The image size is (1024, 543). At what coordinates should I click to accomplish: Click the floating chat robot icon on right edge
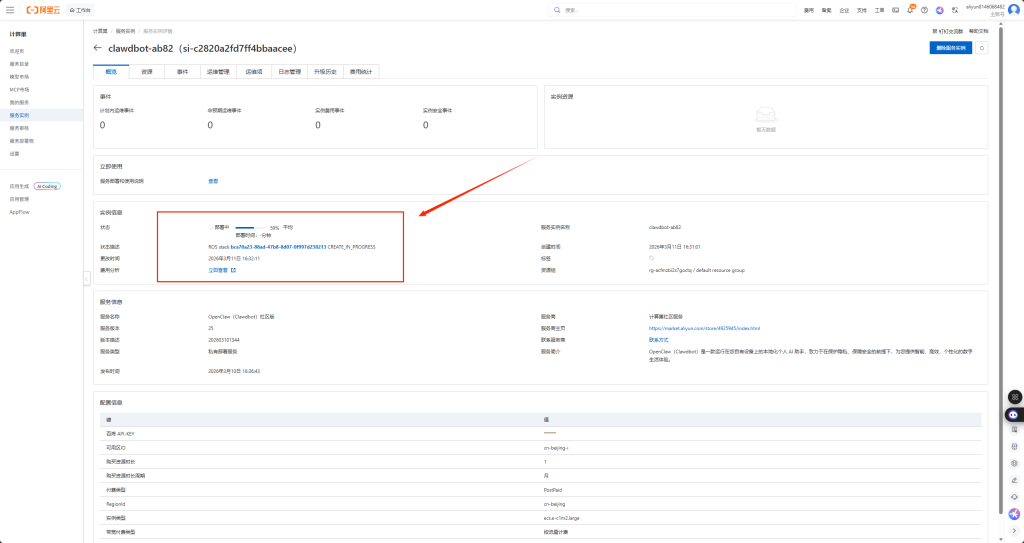pos(1014,413)
